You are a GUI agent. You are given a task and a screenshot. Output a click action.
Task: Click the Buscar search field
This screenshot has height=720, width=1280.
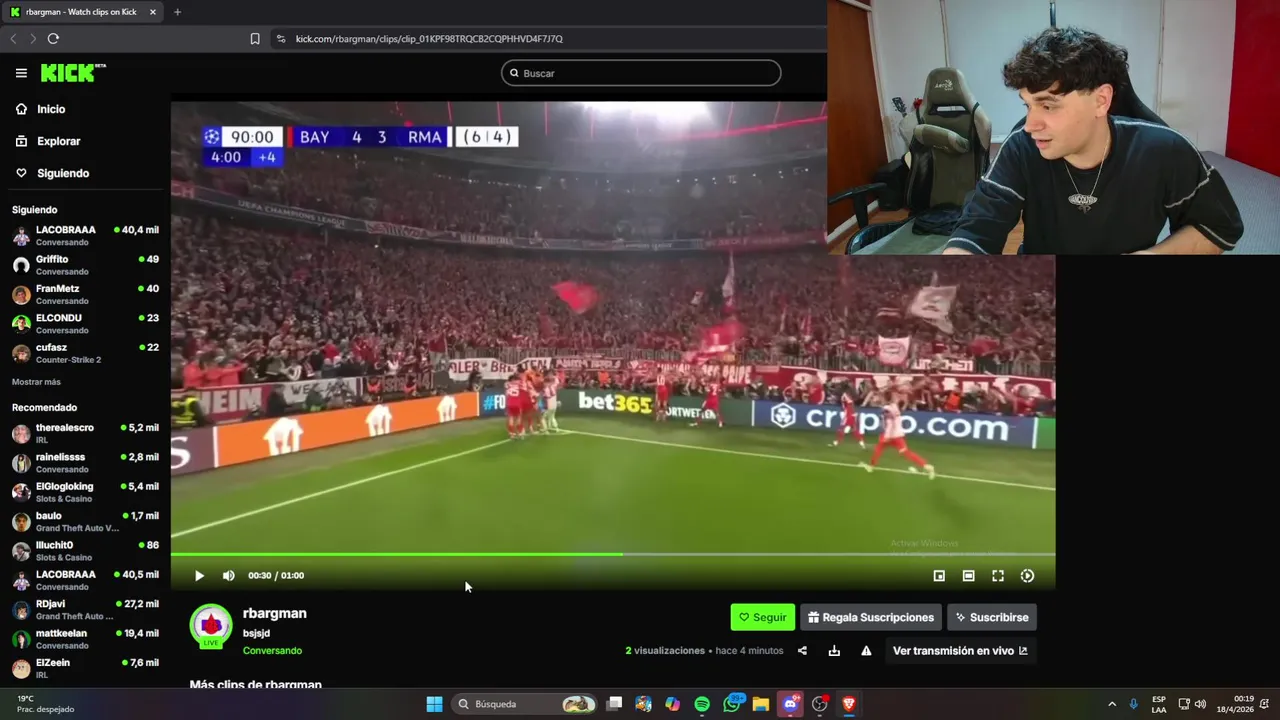point(641,73)
